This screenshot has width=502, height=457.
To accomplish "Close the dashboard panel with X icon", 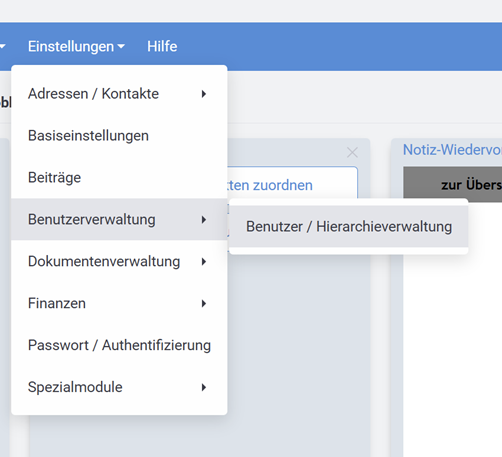I will pos(352,153).
